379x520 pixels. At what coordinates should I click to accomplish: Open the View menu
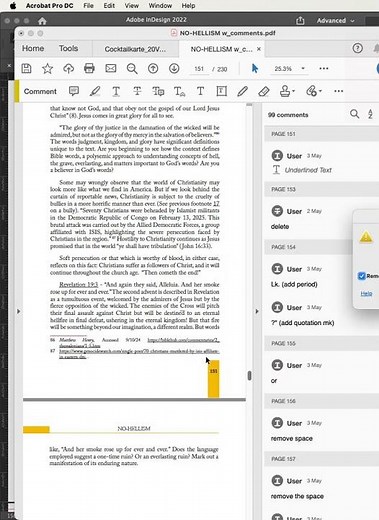pyautogui.click(x=132, y=6)
